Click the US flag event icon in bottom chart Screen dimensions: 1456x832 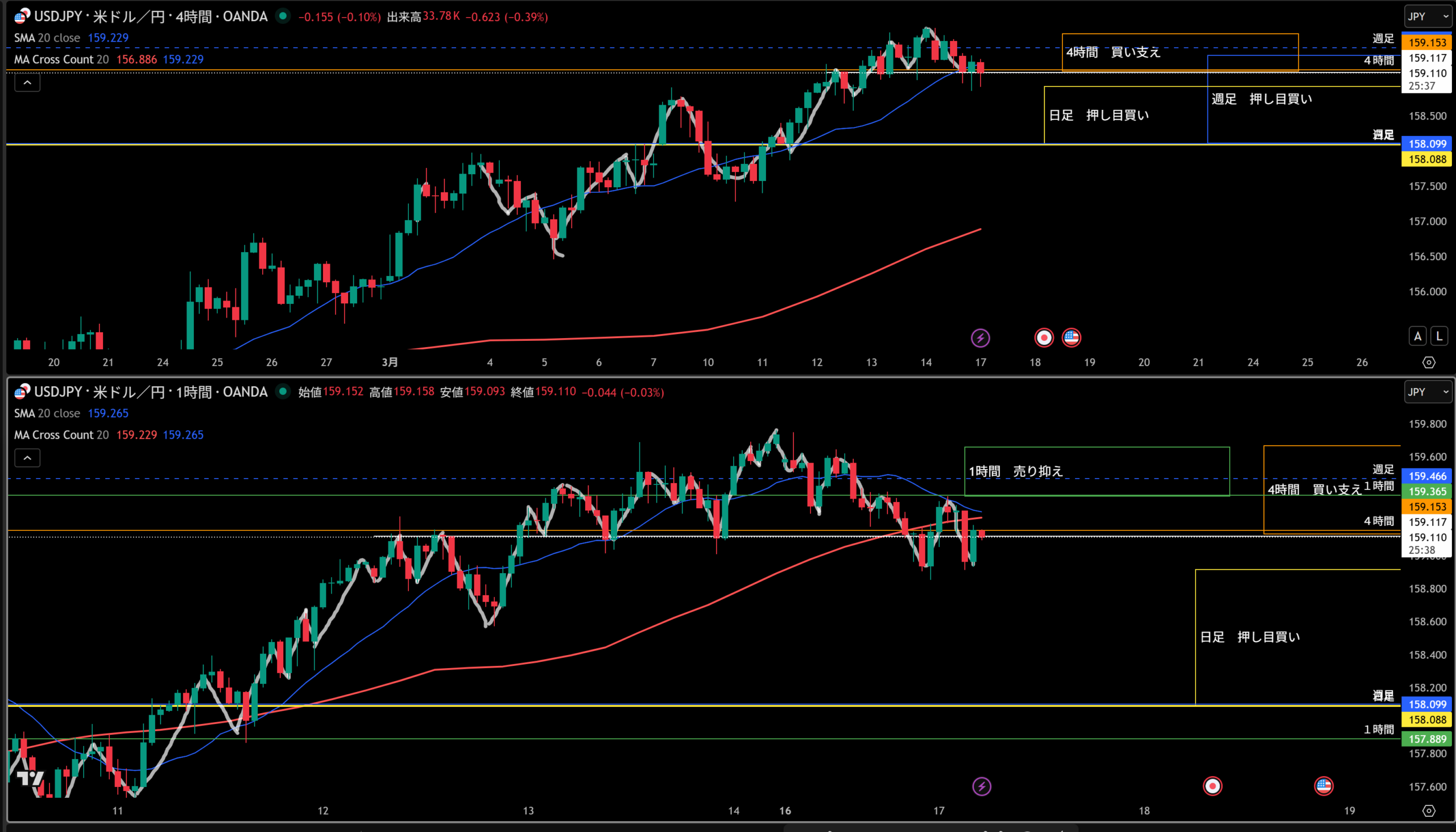[x=1323, y=786]
